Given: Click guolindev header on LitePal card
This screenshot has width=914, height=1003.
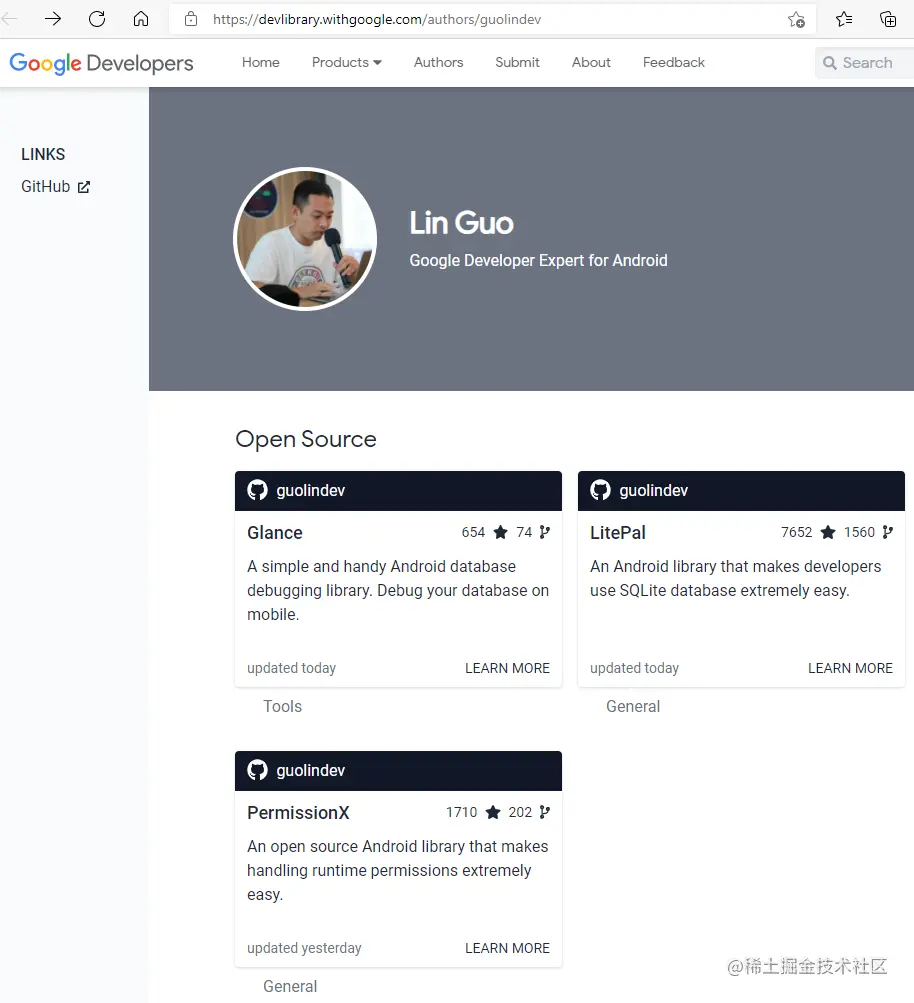Looking at the screenshot, I should pos(741,491).
